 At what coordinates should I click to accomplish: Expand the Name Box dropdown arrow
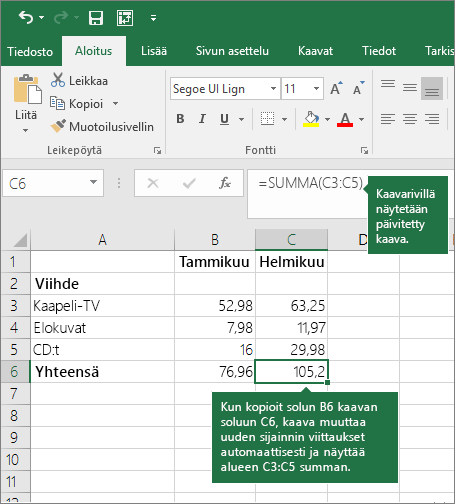tap(93, 182)
